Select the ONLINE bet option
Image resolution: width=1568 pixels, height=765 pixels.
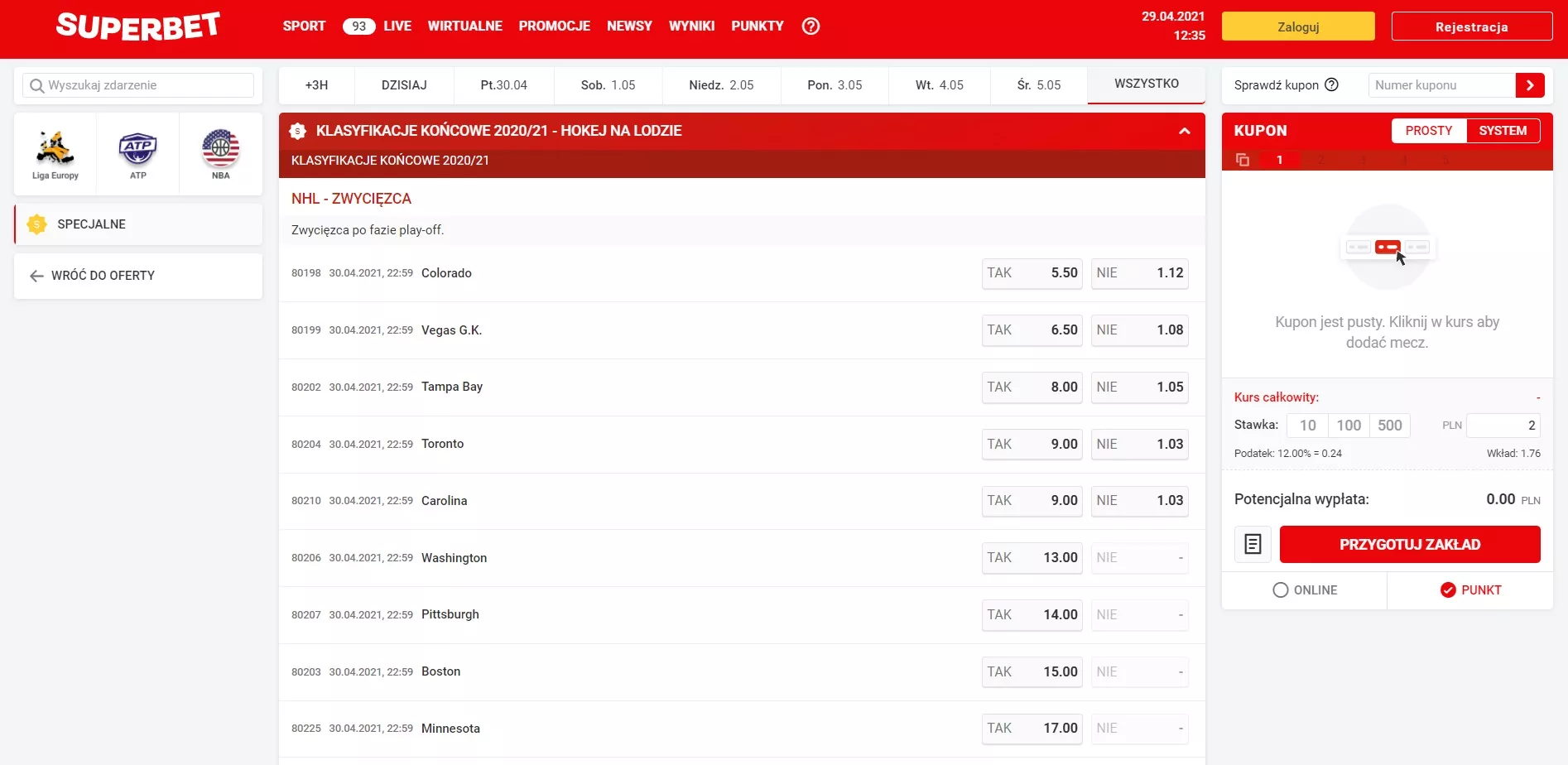pyautogui.click(x=1305, y=590)
